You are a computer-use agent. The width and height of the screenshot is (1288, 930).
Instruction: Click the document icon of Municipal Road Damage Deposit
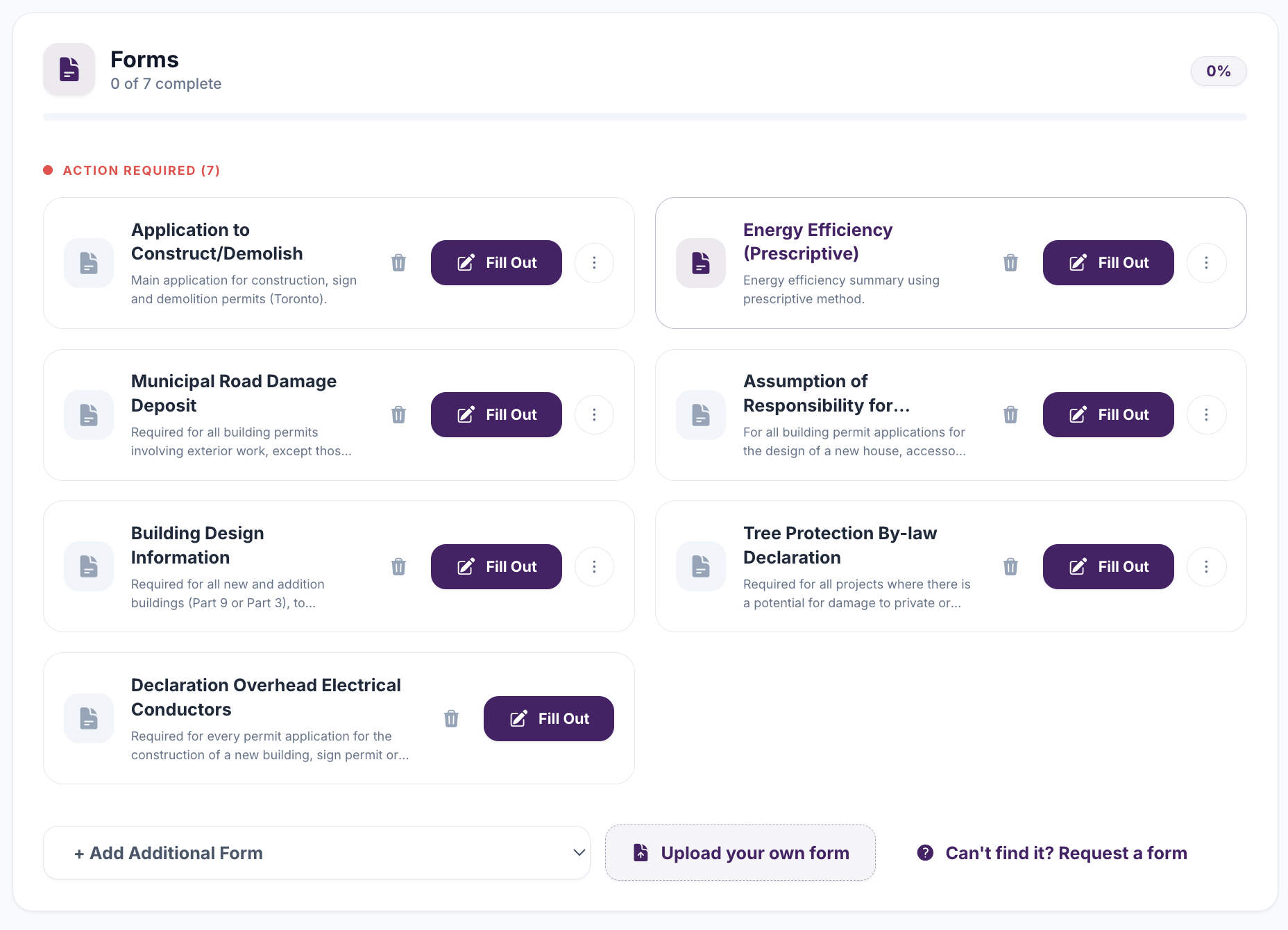pos(89,415)
